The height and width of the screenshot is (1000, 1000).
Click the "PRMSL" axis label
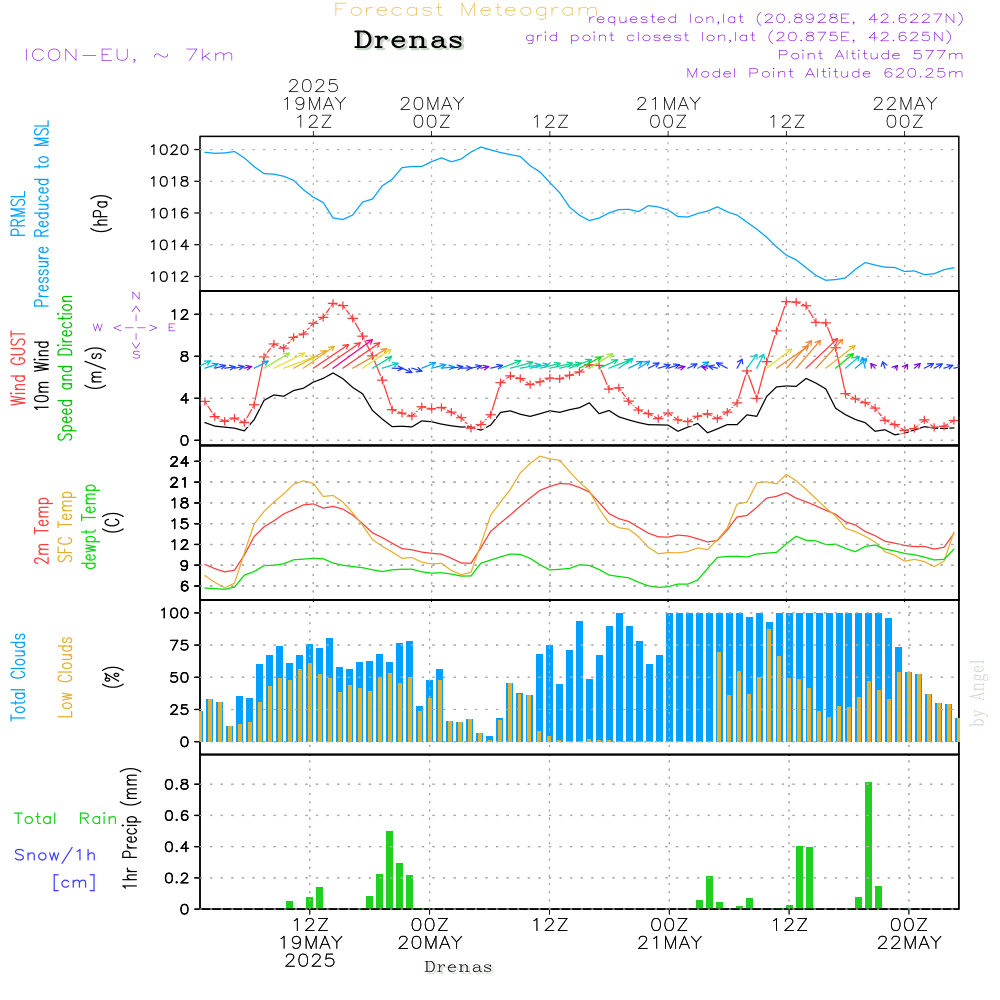pyautogui.click(x=18, y=214)
